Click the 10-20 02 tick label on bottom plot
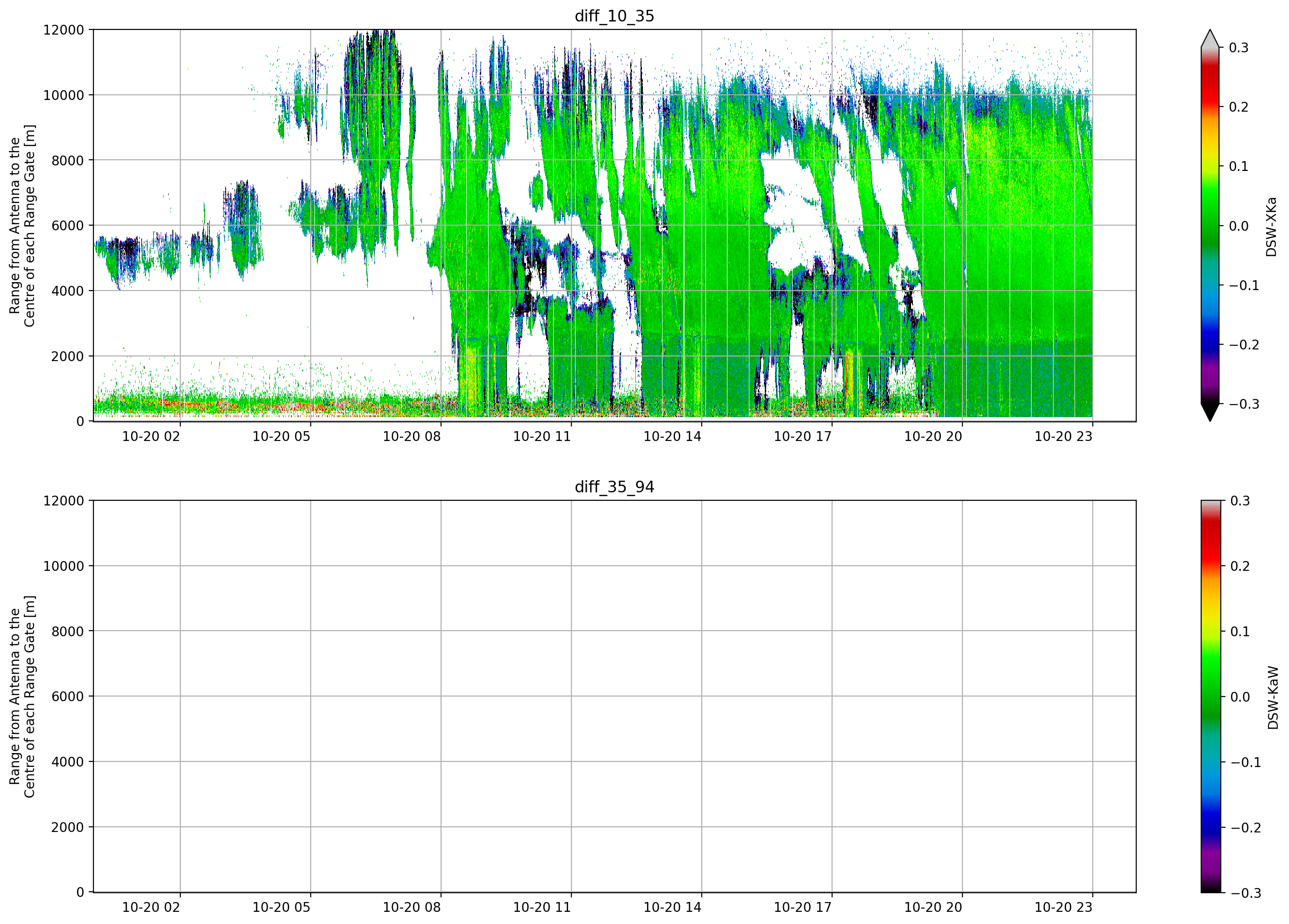This screenshot has height=924, width=1289. [150, 907]
